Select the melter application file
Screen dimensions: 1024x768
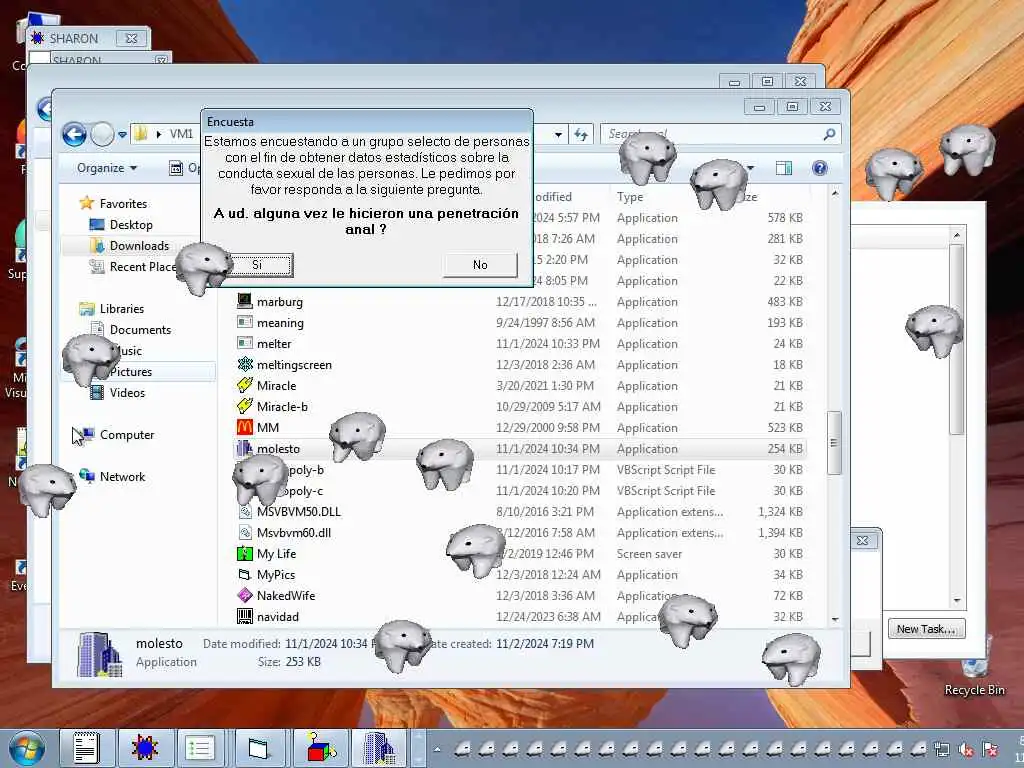(x=274, y=344)
